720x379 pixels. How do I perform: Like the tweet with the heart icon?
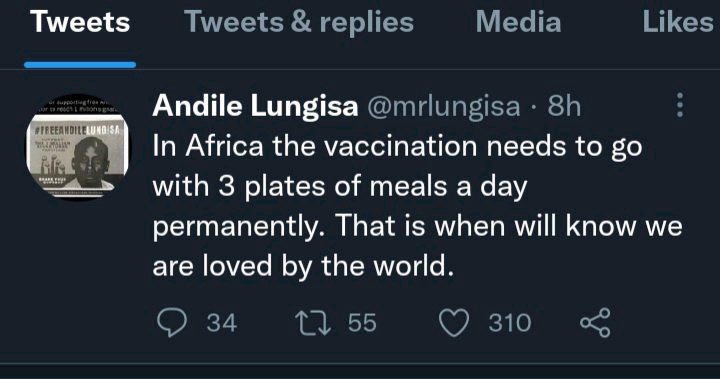coord(454,322)
